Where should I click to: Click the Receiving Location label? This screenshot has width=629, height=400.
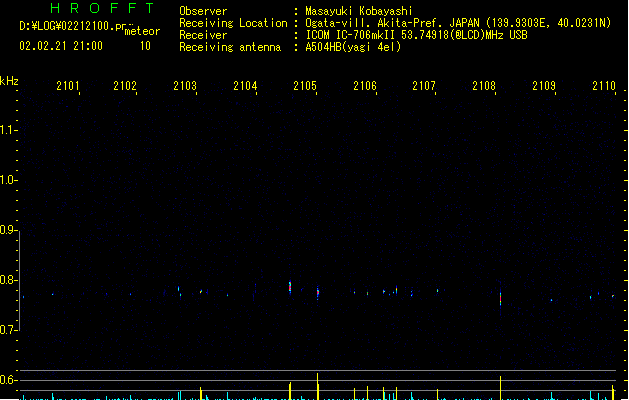click(233, 23)
